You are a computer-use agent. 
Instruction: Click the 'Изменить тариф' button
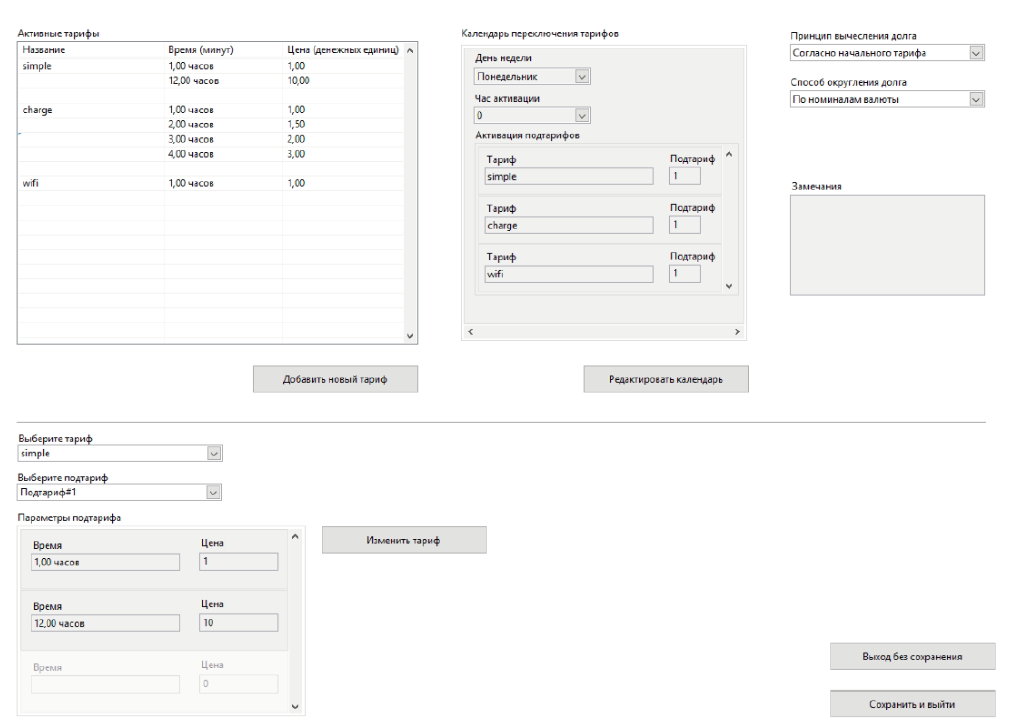point(404,540)
